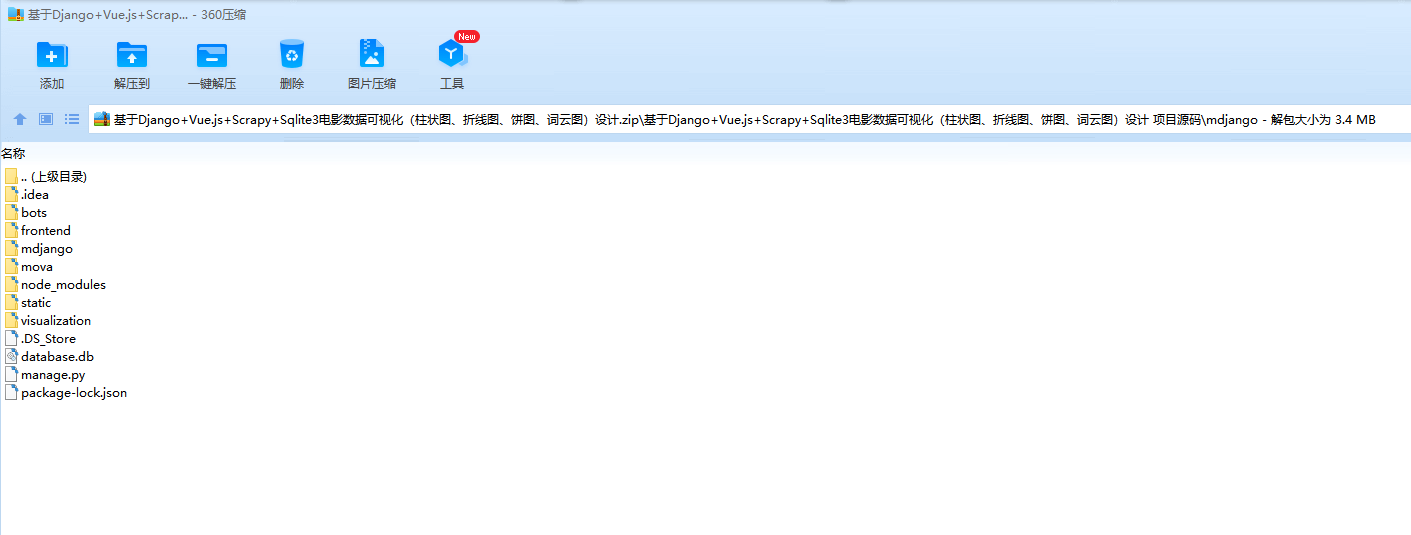Select the bots folder icon
The width and height of the screenshot is (1411, 535).
[11, 212]
